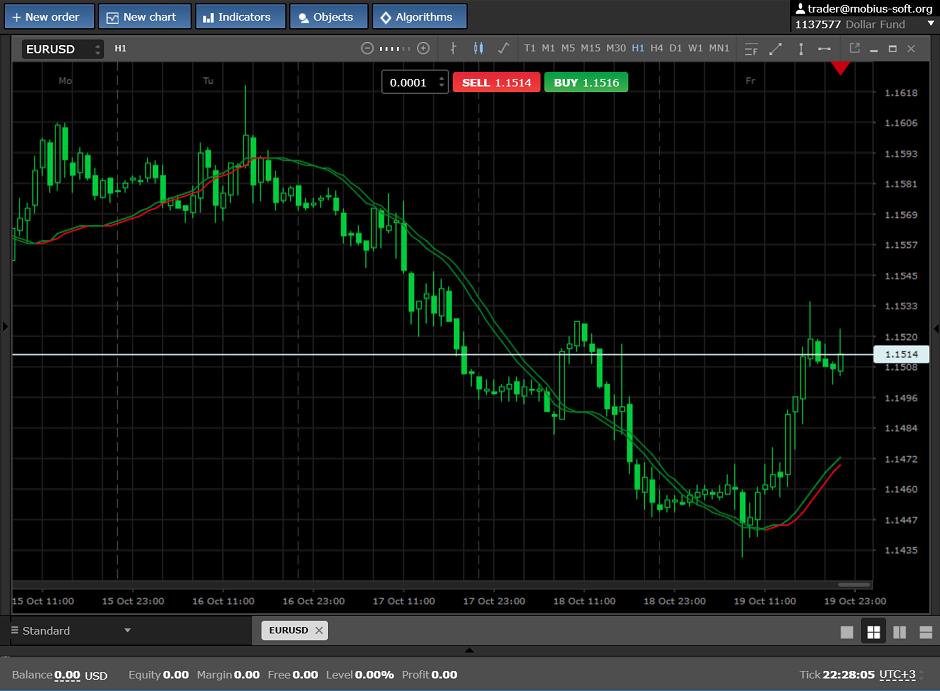
Task: Close the EURUSD chart window
Action: click(911, 49)
